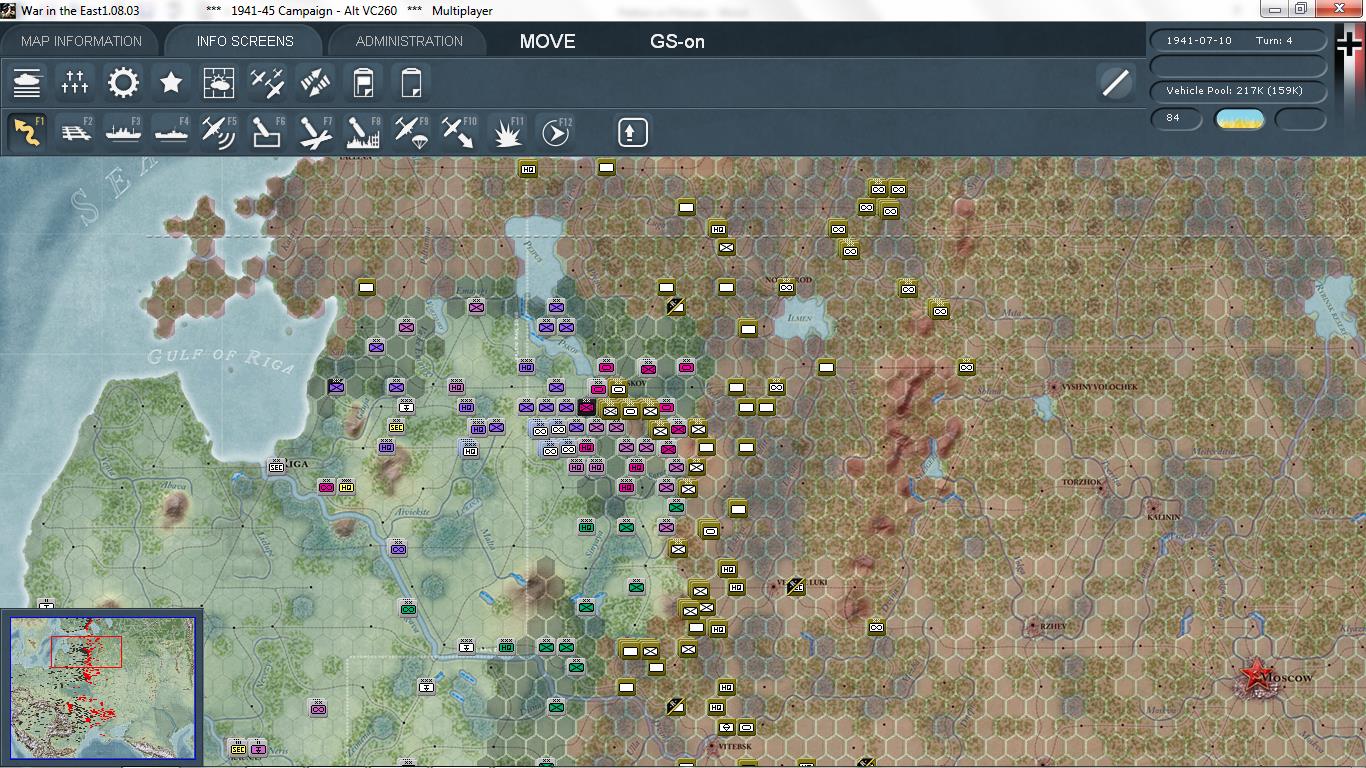Open the game options gear icon
The width and height of the screenshot is (1366, 768).
click(123, 82)
